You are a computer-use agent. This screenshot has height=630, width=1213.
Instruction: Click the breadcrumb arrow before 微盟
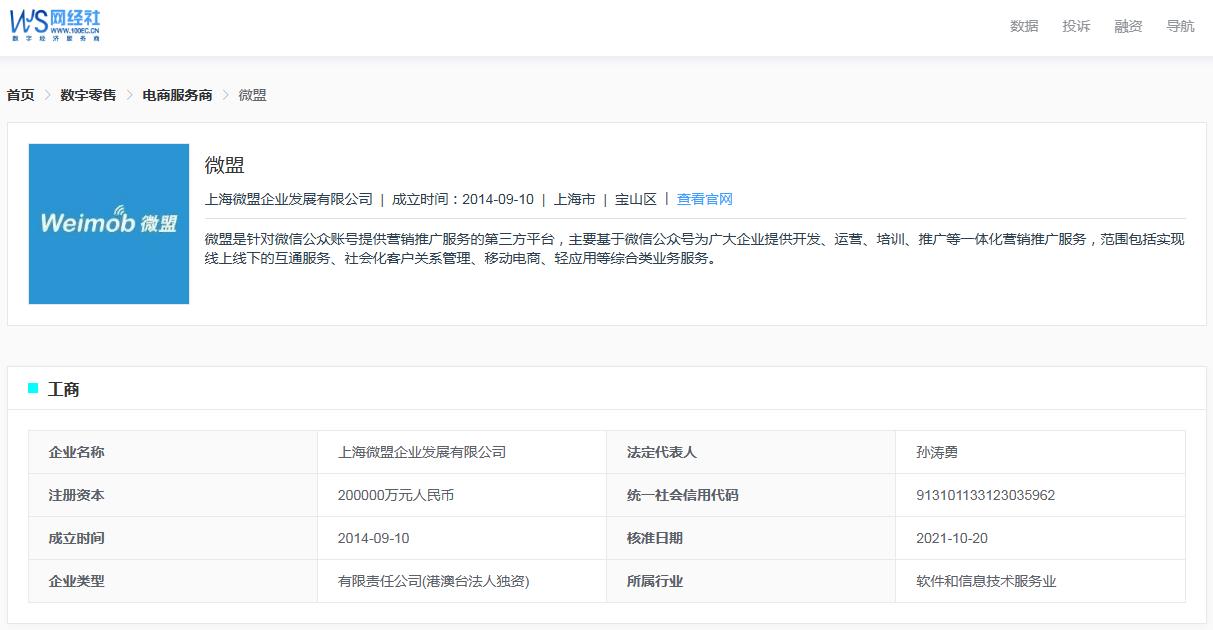click(226, 95)
